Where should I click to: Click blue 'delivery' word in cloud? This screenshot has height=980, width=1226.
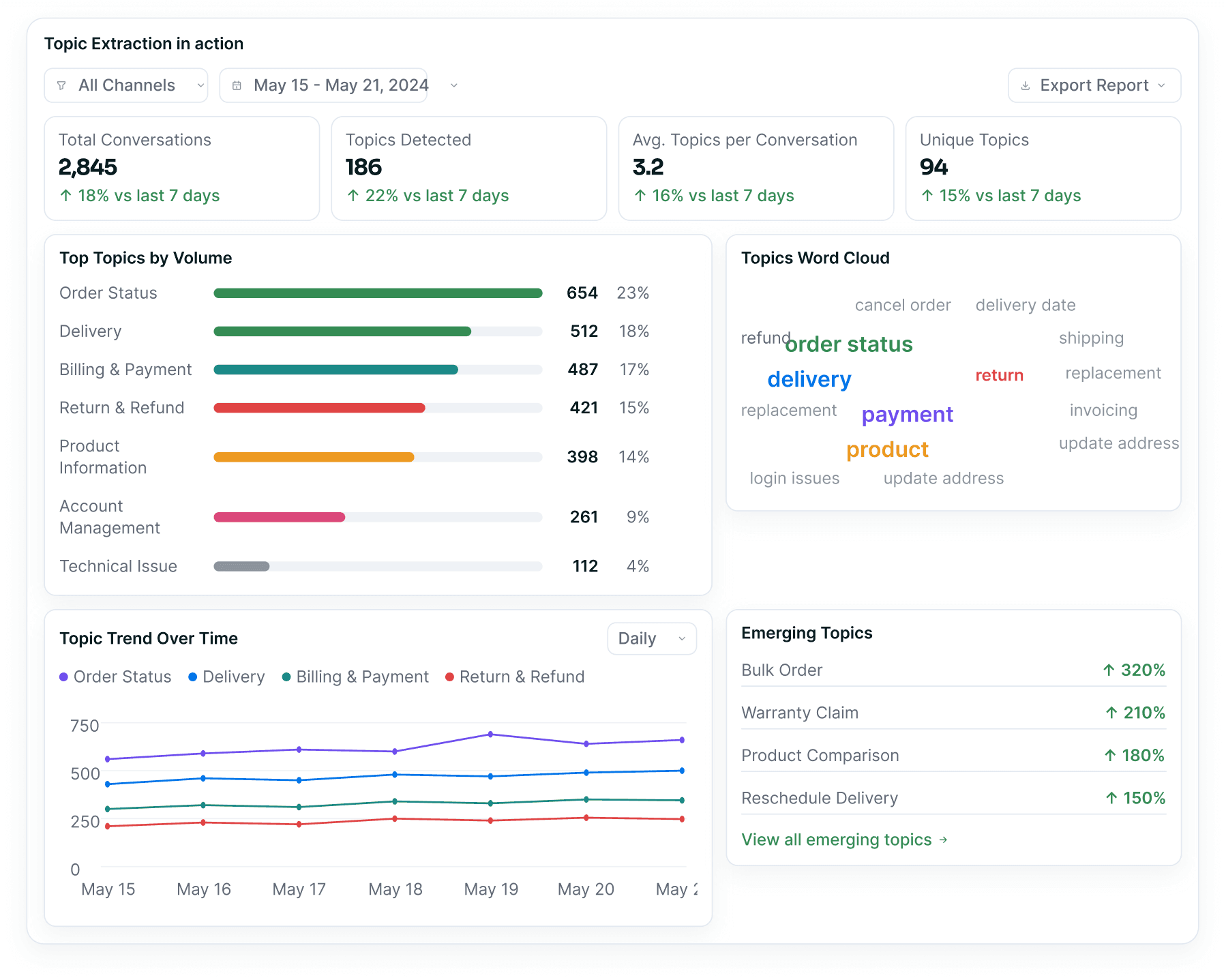809,379
